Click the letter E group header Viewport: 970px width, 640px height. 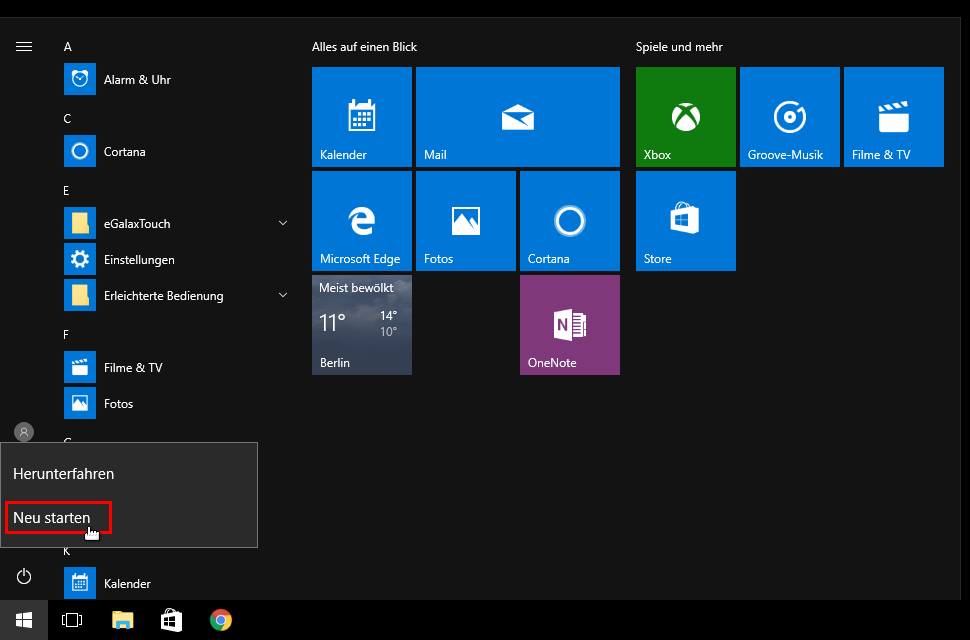66,191
